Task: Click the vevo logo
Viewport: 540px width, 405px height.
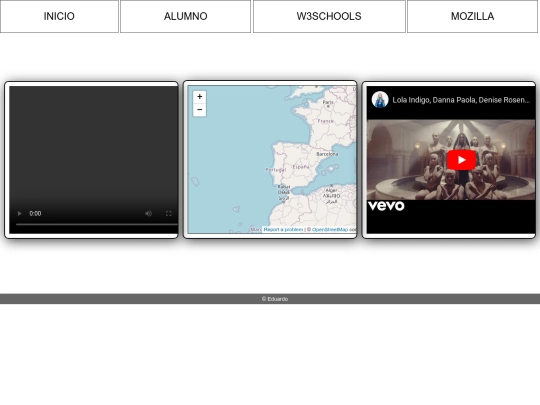Action: [386, 206]
